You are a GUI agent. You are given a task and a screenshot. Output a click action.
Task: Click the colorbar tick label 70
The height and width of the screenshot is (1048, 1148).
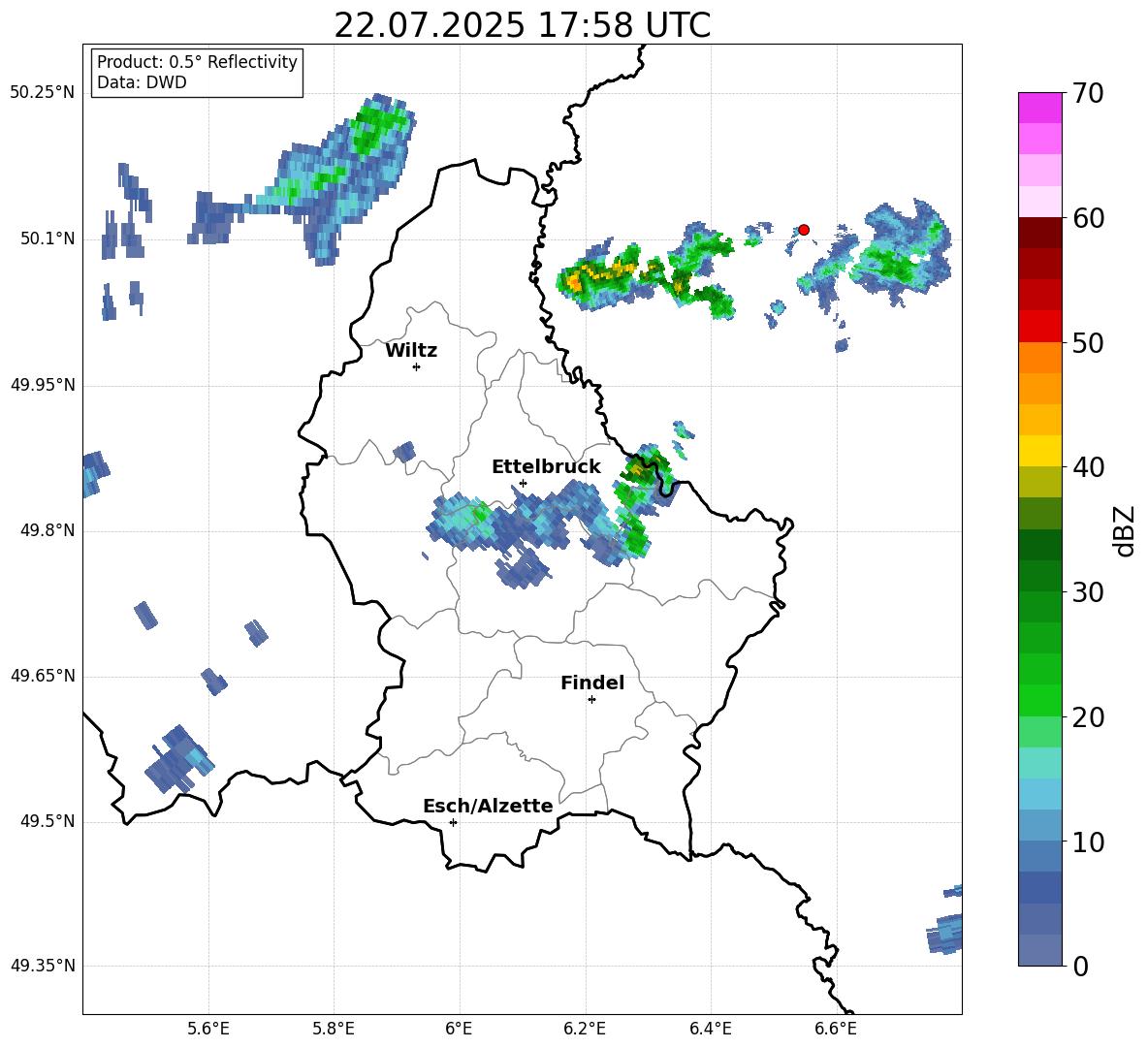pos(1088,94)
